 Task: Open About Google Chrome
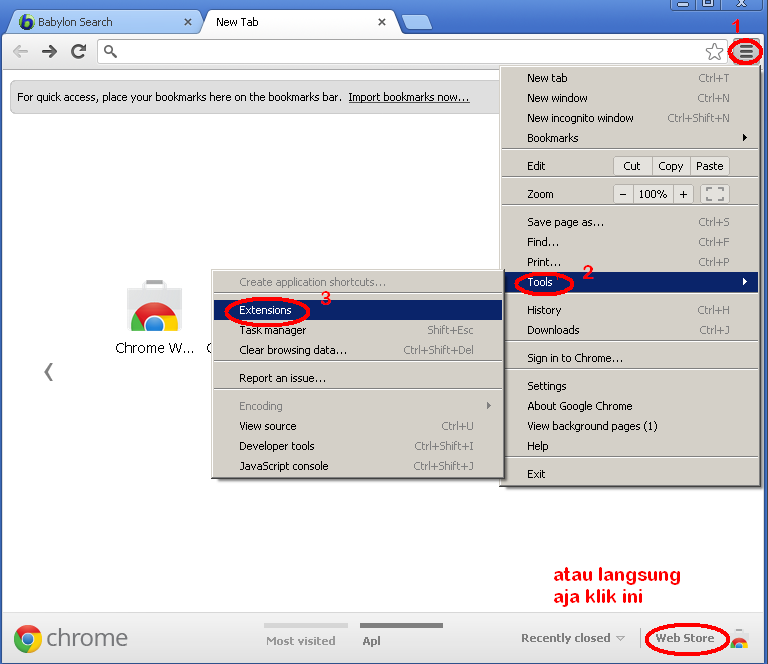tap(630, 406)
